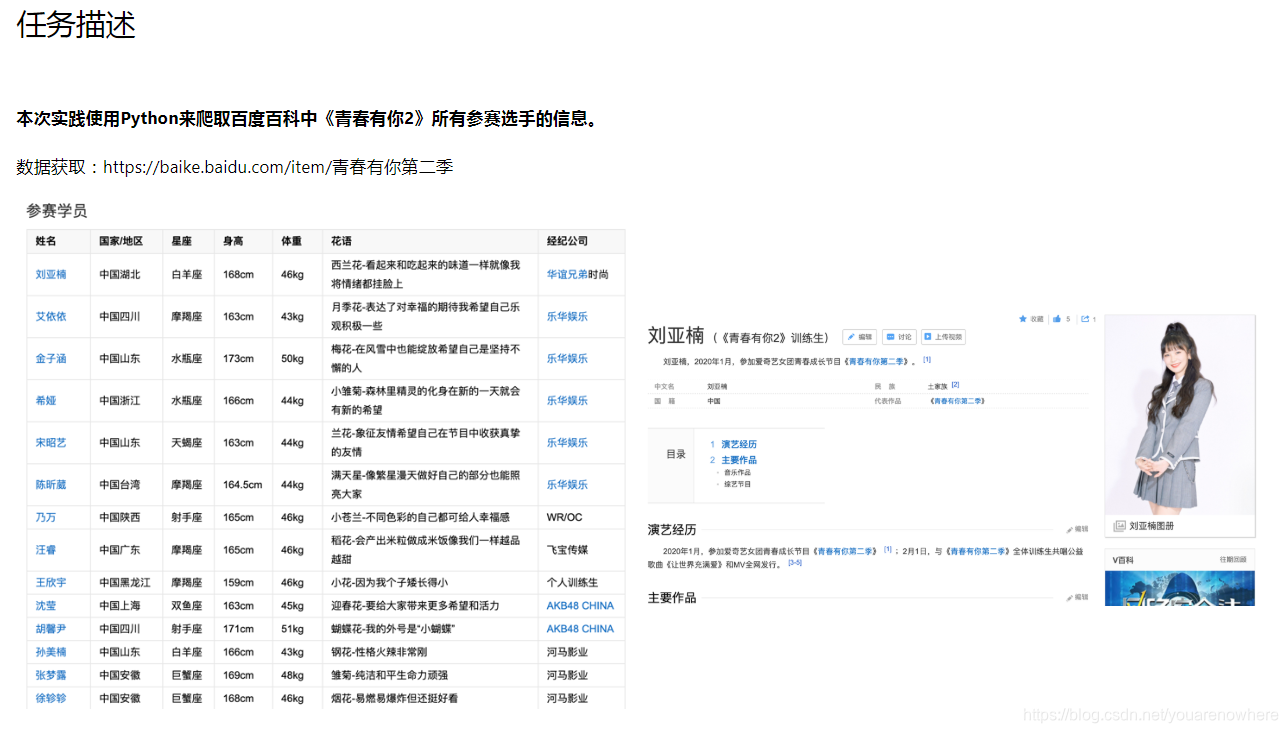Screen dimensions: 1288x733
Task: Click the 任务描述 page heading
Action: pos(76,24)
